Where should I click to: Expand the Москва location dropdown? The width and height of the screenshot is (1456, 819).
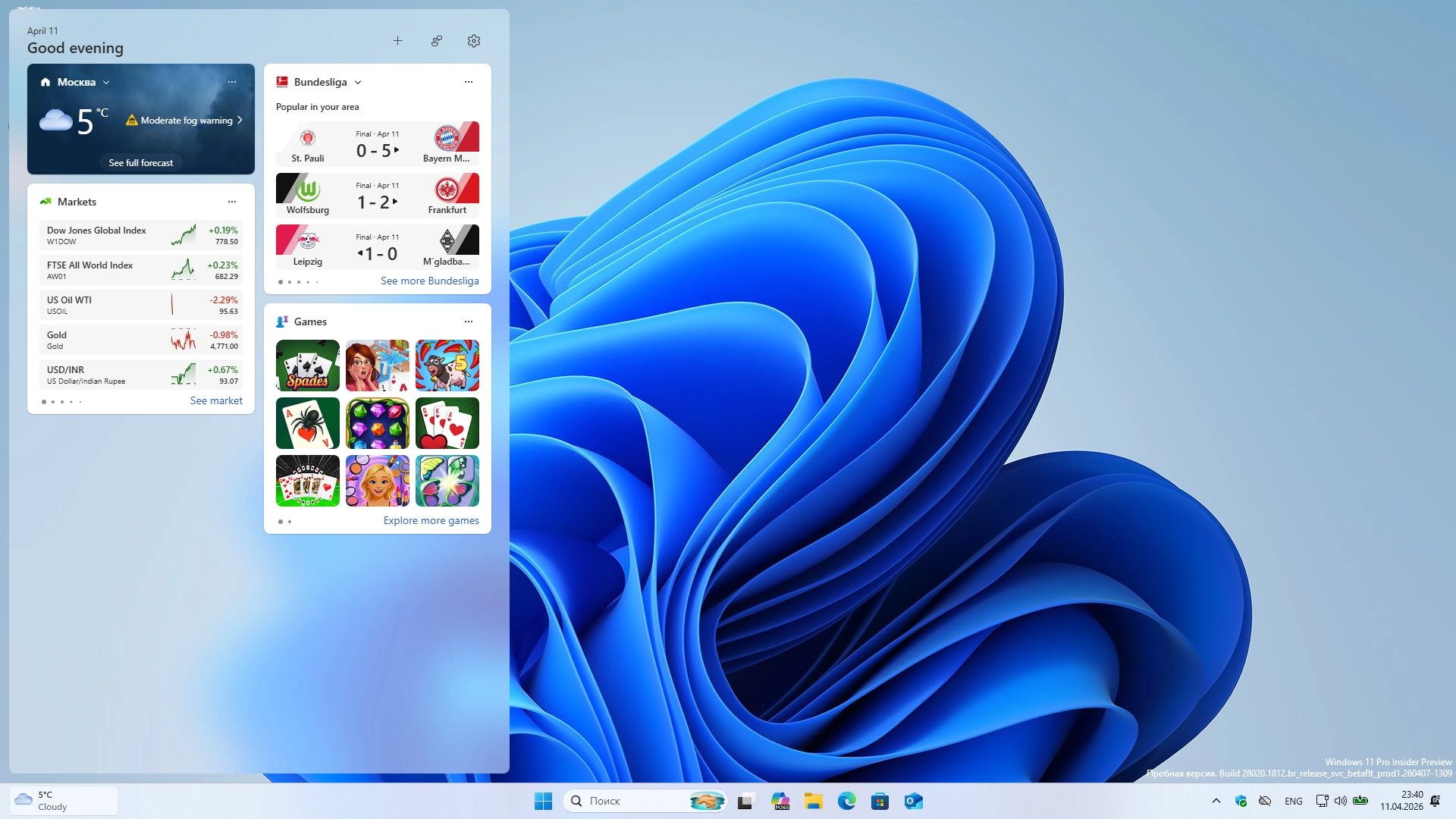pos(106,82)
